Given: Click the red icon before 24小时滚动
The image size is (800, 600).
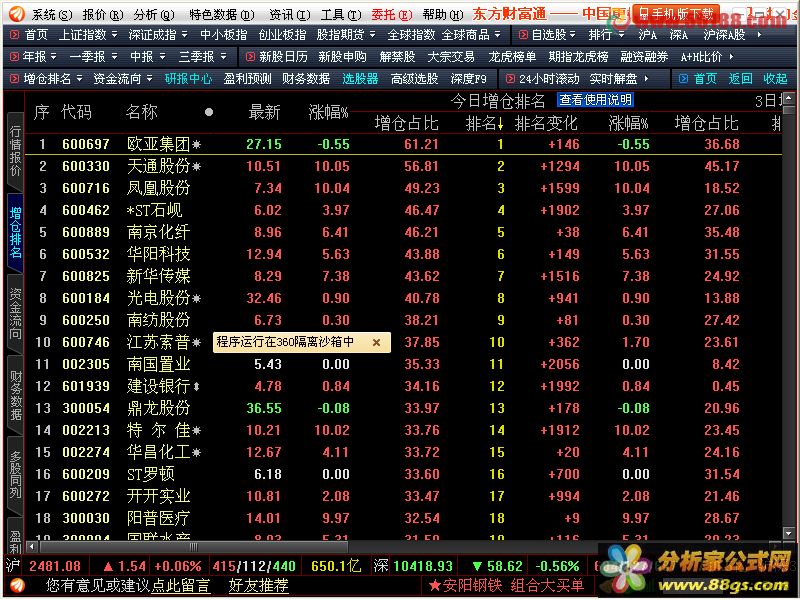Looking at the screenshot, I should [x=510, y=79].
